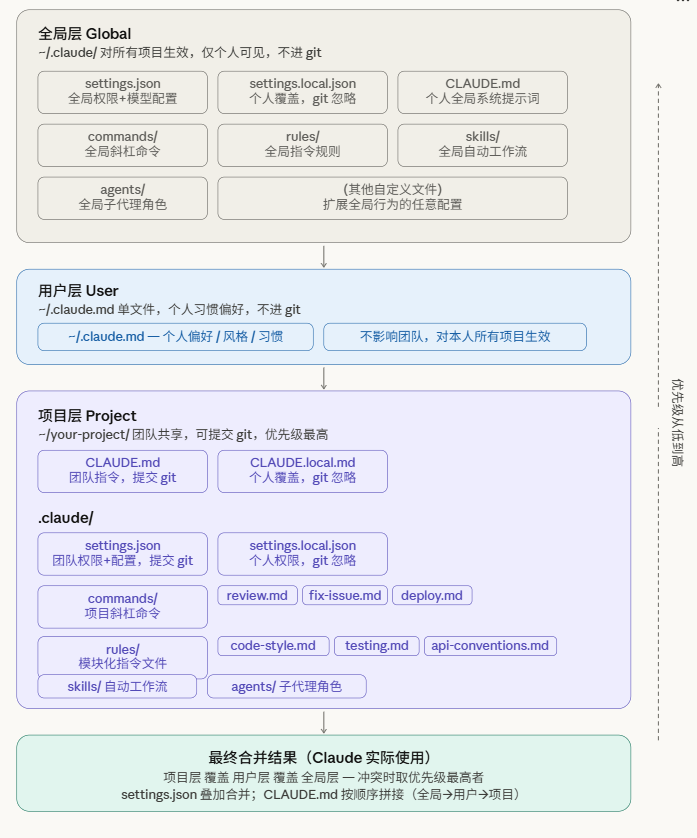Viewport: 697px width, 838px height.
Task: Click the api-conventions.md chip
Action: pyautogui.click(x=490, y=646)
